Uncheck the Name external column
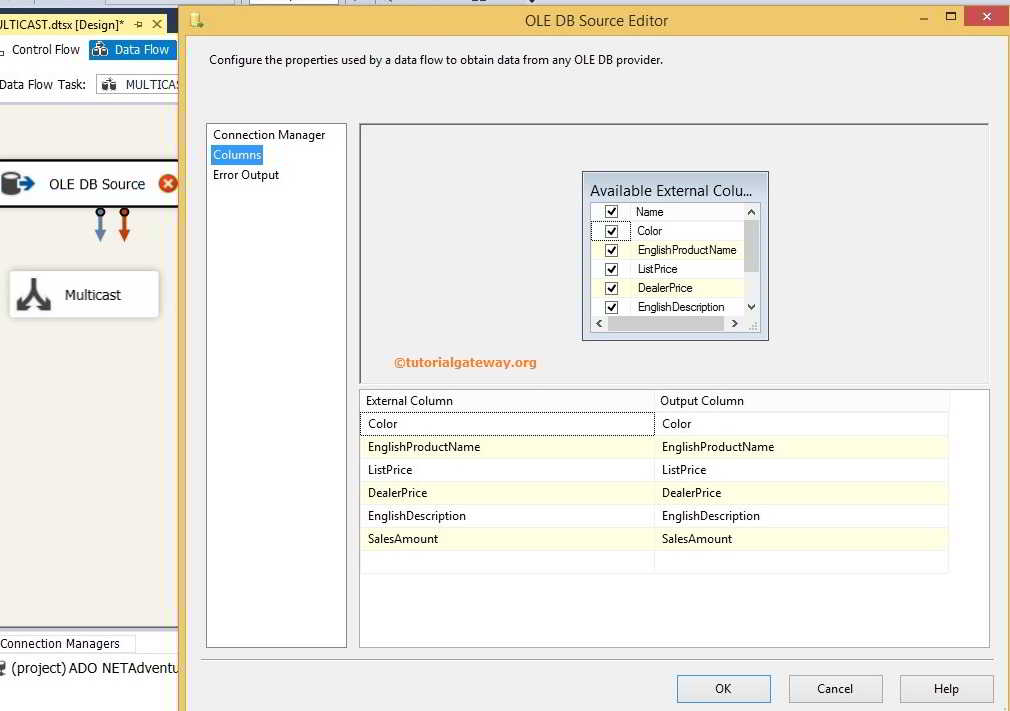Screen dimensions: 1010x711 [613, 211]
